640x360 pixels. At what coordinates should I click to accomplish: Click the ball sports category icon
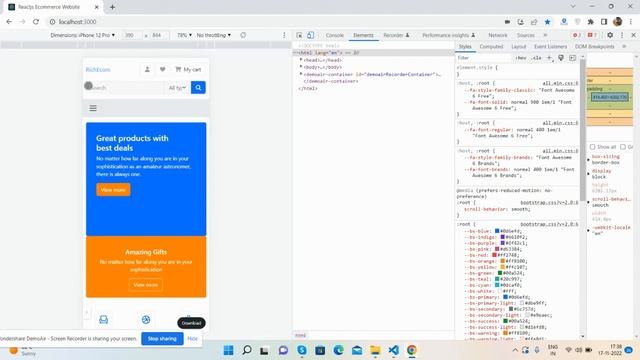tap(146, 320)
